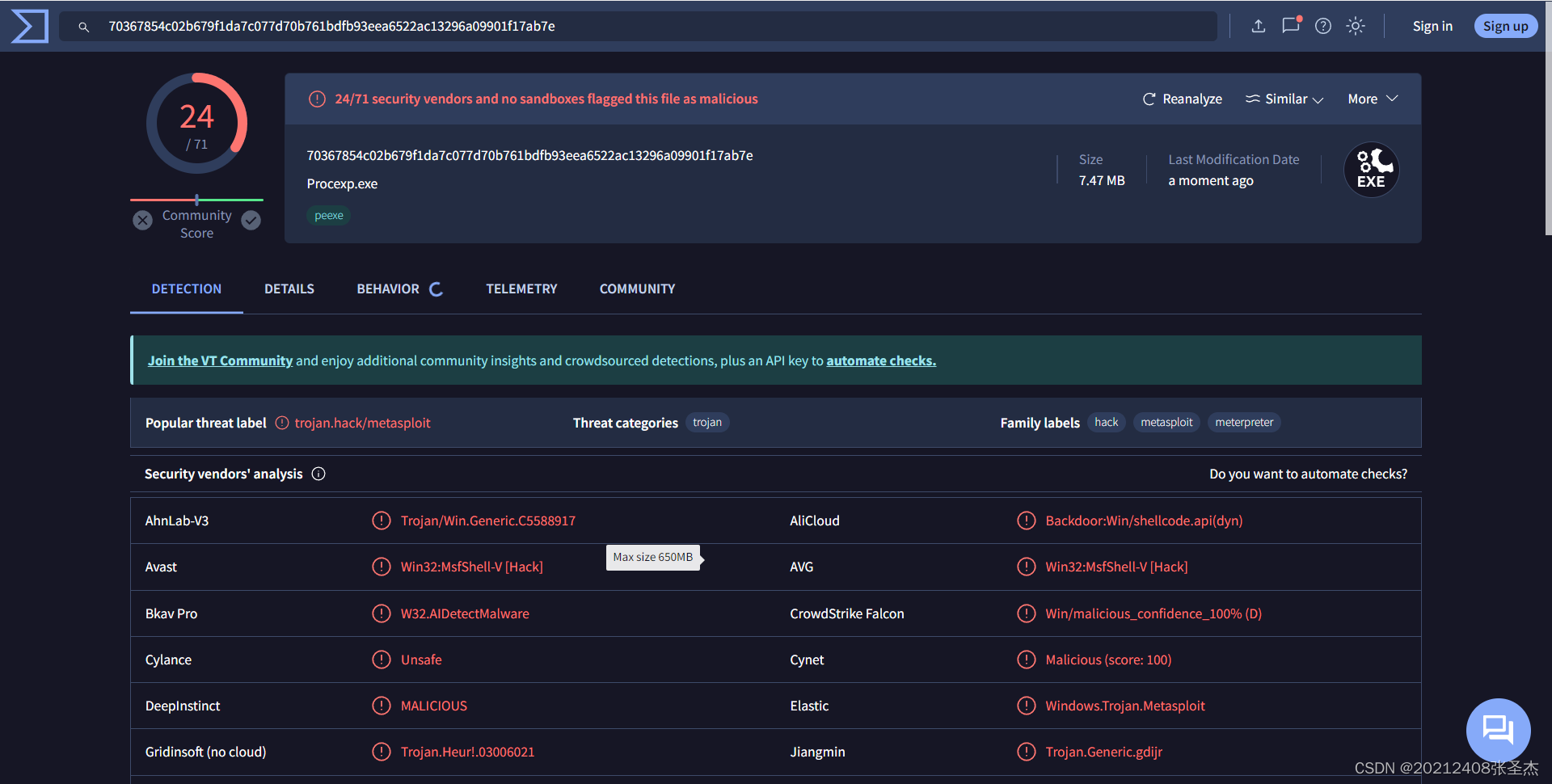
Task: Click the alert icon beside the 24/71 malicious banner
Action: 318,99
